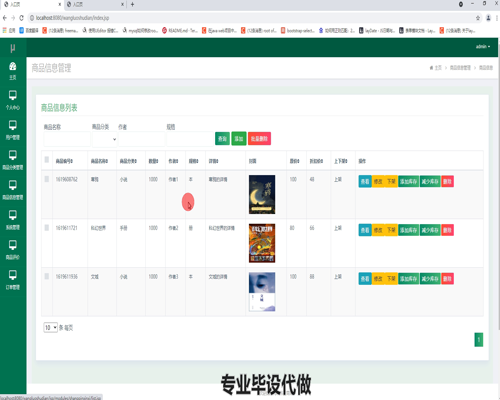Open the bootstrap-select bookmark

[298, 30]
